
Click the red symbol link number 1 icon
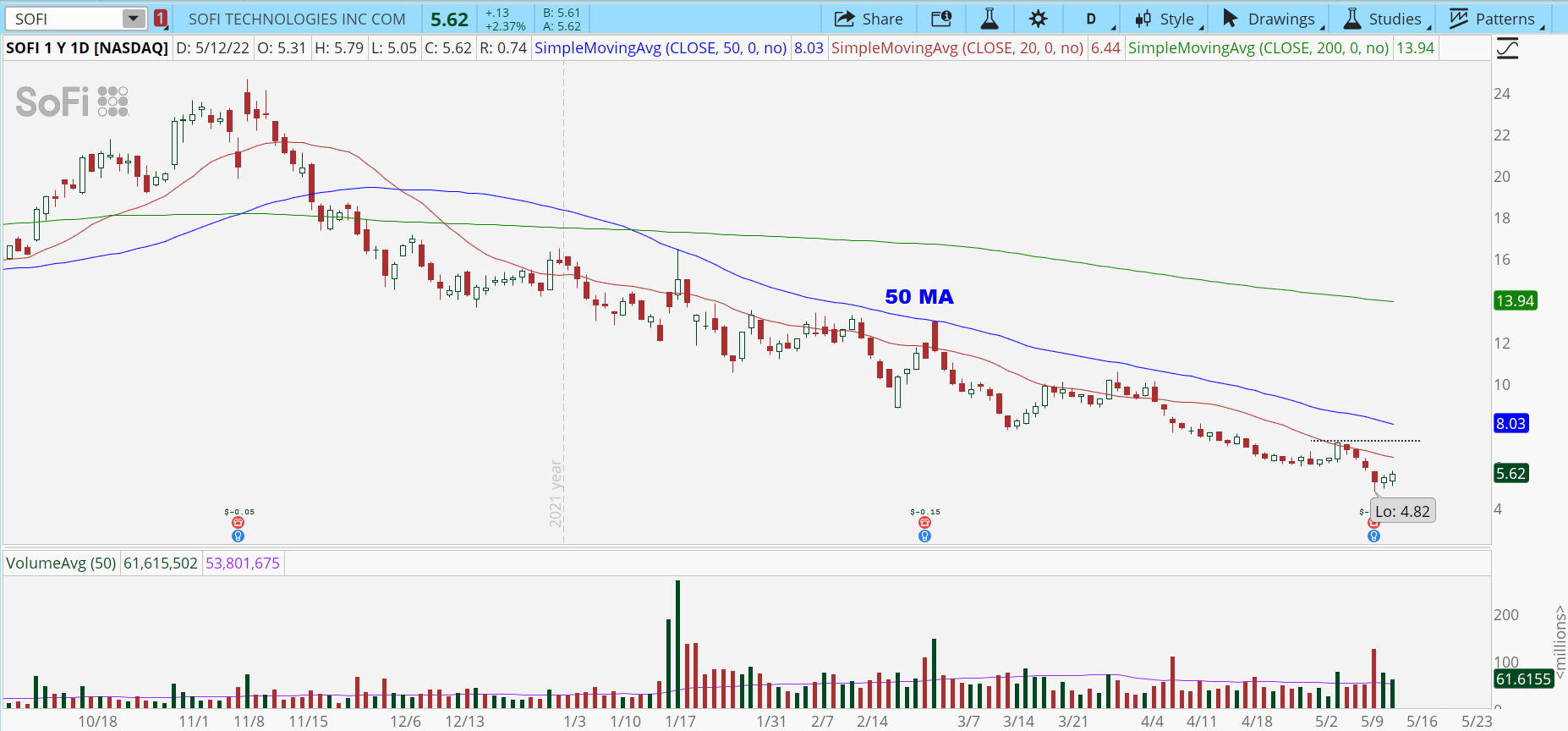(x=161, y=19)
